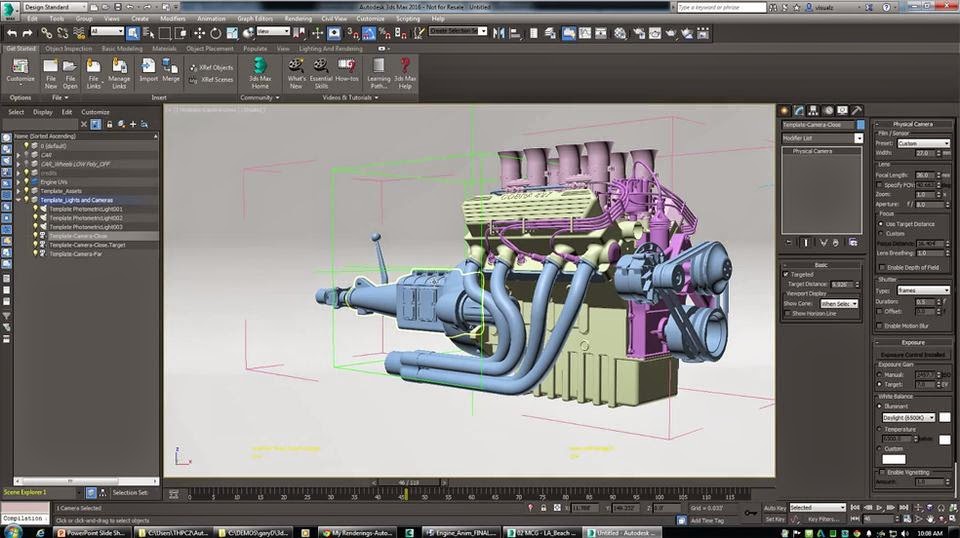
Task: Click the Exposure Control Installed button
Action: (x=913, y=354)
